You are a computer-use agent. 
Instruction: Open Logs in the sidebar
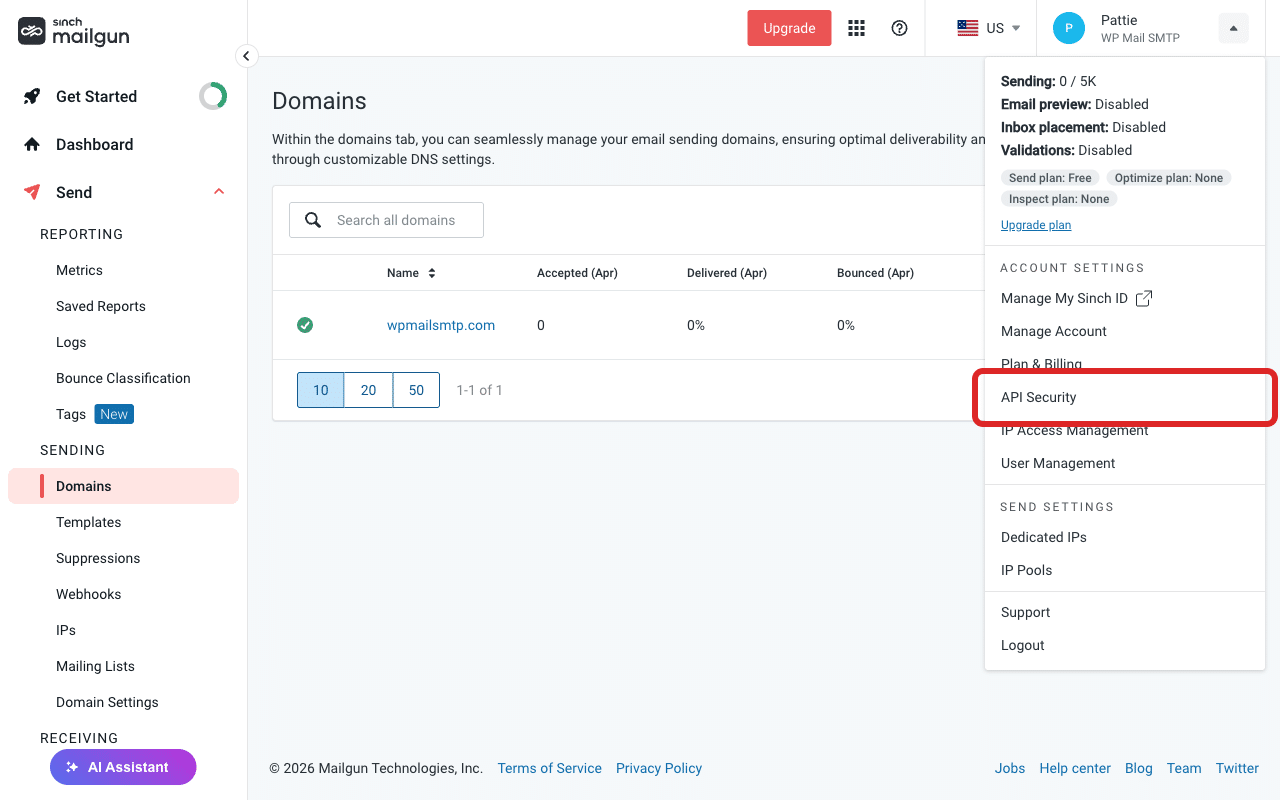(71, 342)
